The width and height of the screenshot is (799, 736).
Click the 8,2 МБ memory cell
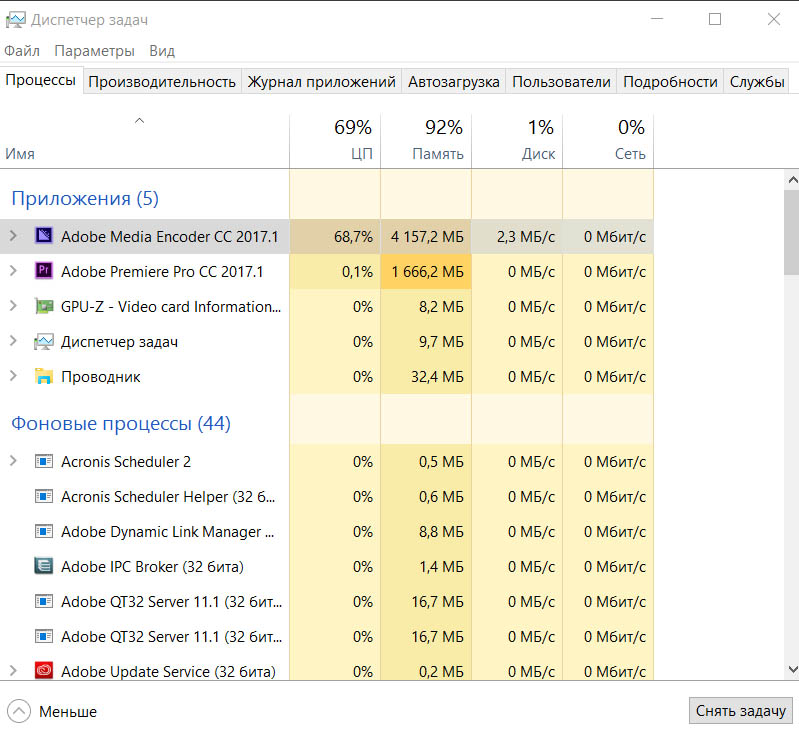point(426,307)
